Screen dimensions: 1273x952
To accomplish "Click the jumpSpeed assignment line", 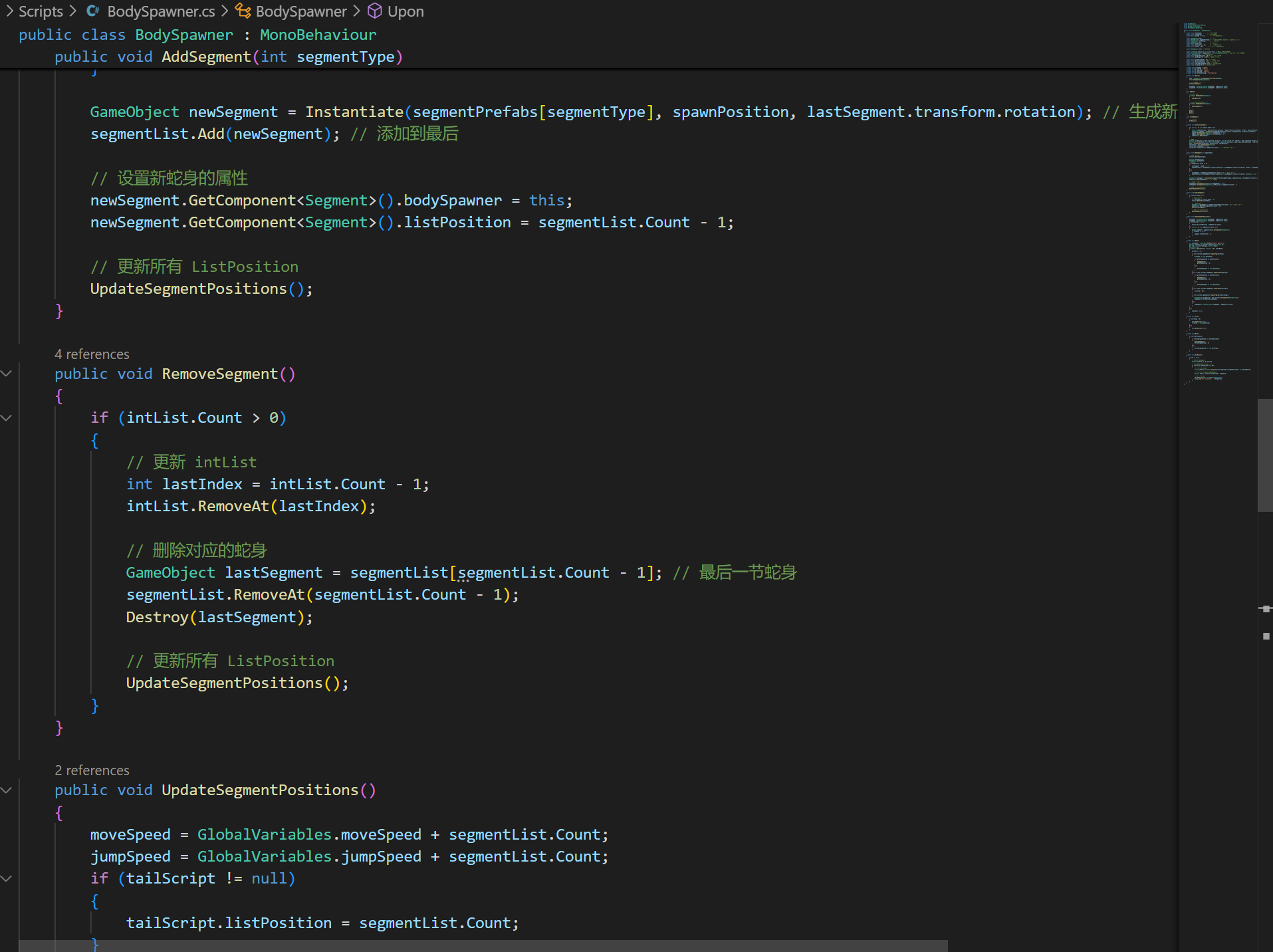I will [x=349, y=856].
